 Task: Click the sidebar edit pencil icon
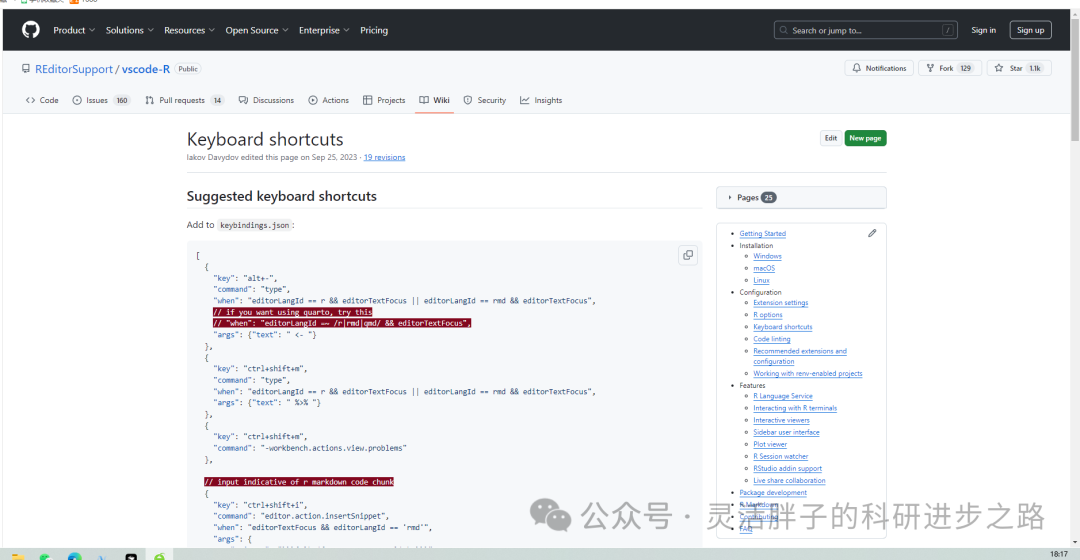tap(872, 234)
